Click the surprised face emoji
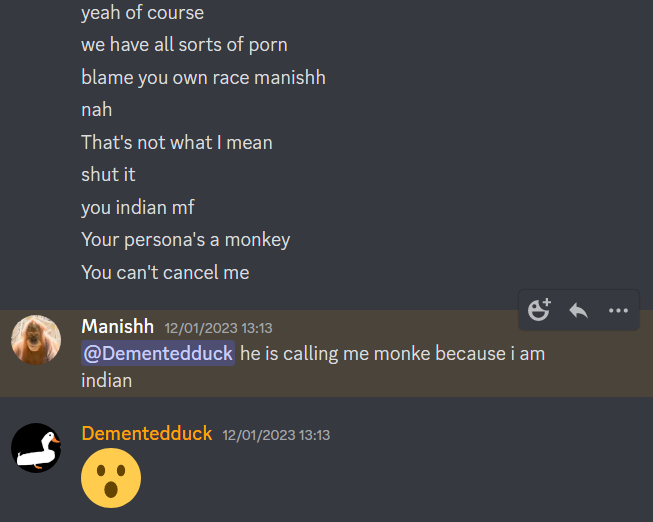 (111, 478)
